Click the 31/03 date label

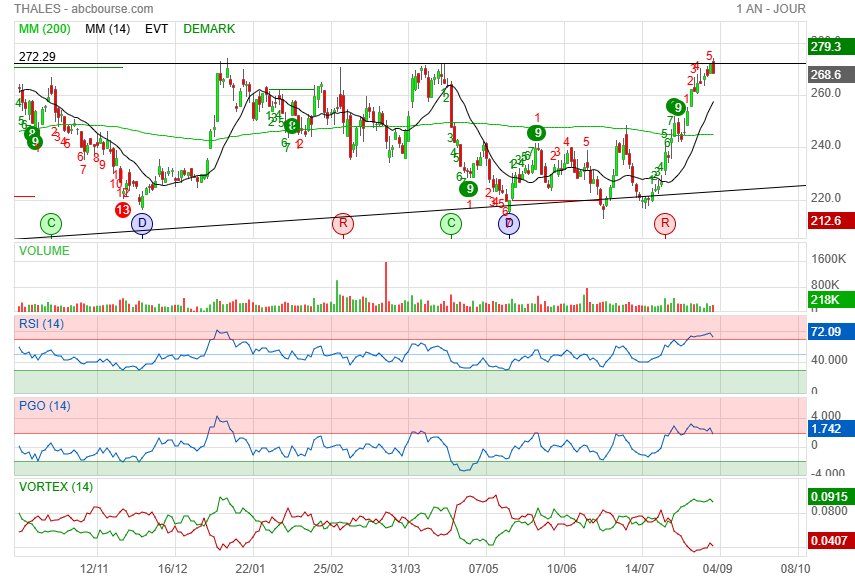coord(406,569)
